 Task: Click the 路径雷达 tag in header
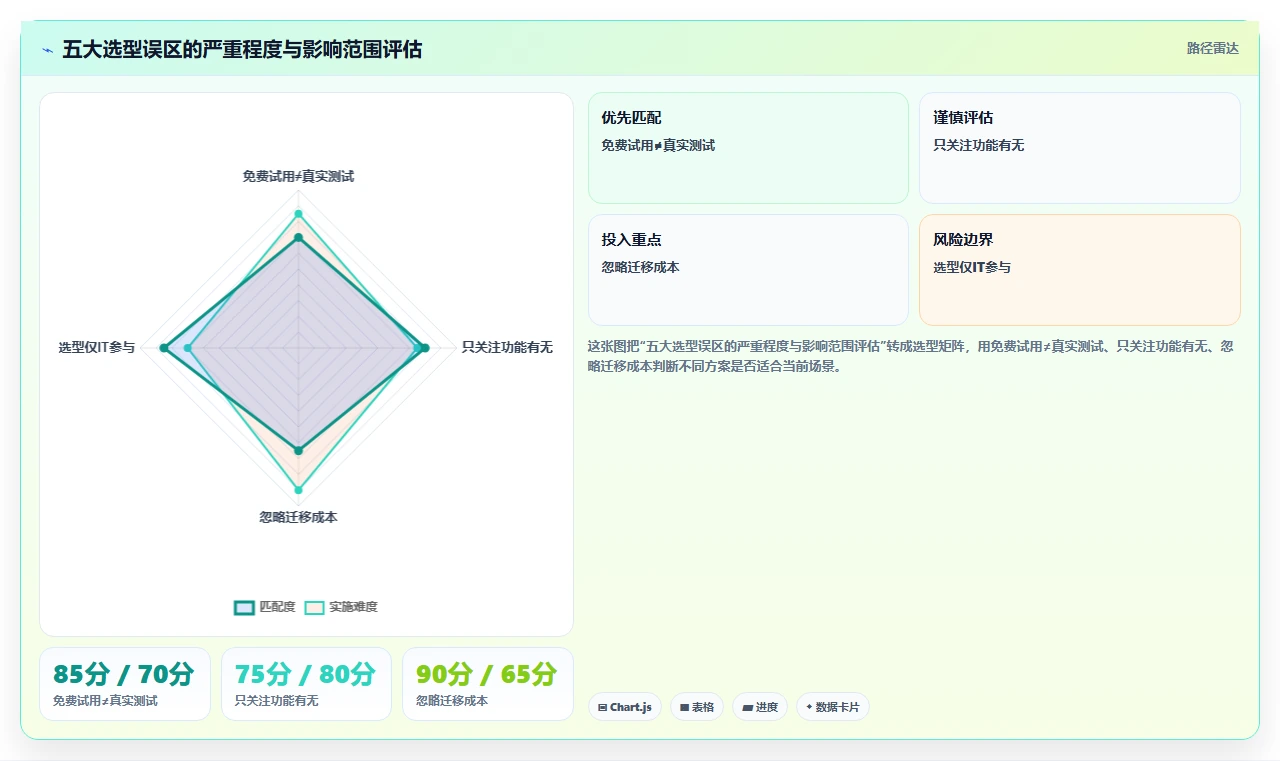[x=1212, y=48]
